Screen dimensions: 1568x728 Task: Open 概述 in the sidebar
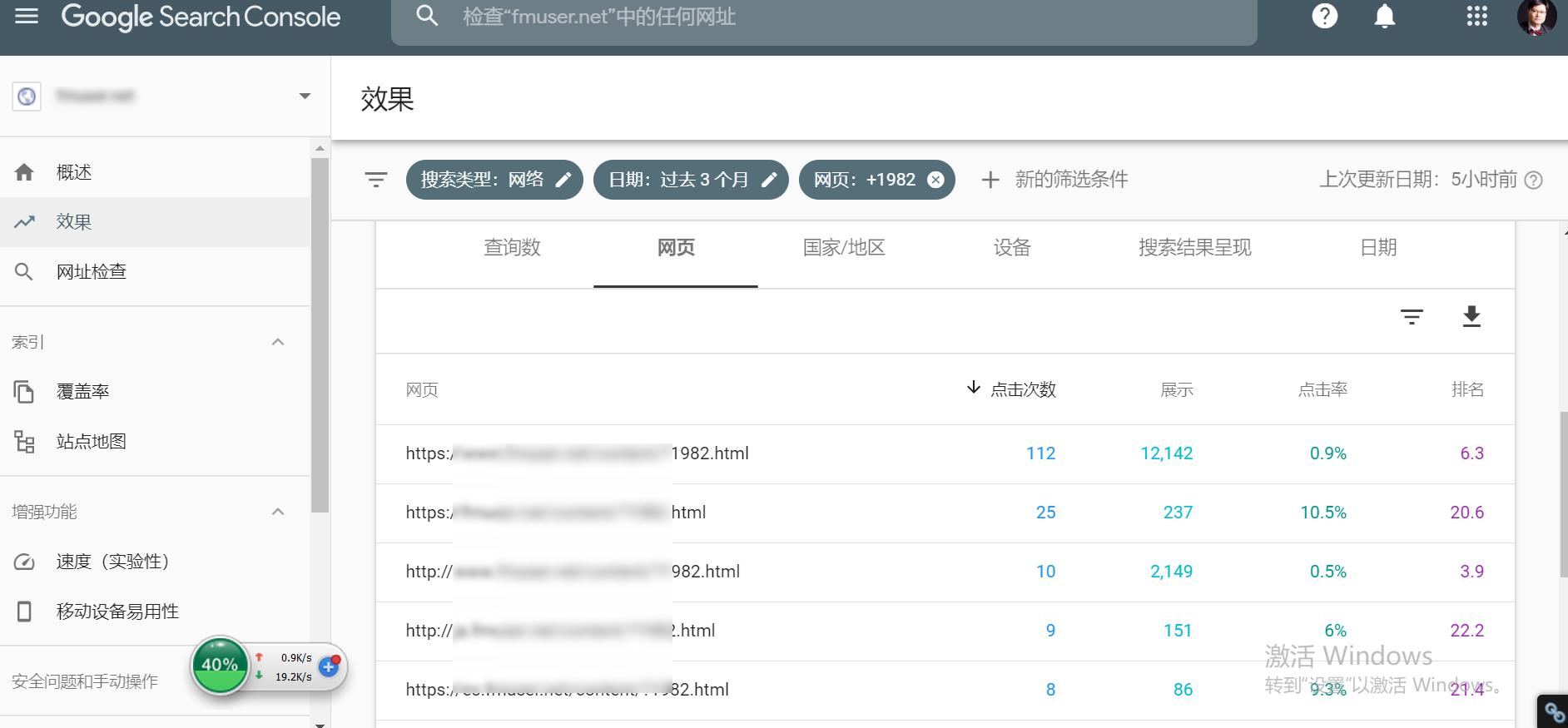(x=155, y=172)
